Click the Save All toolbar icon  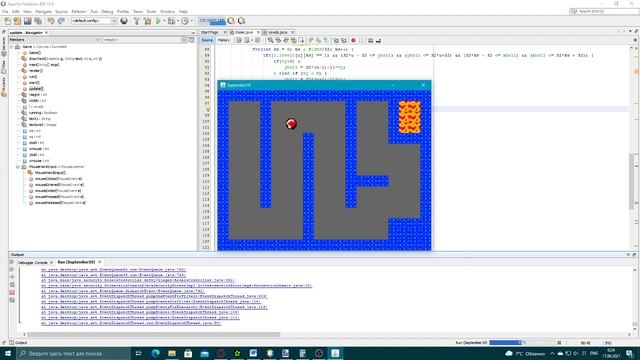[38, 21]
